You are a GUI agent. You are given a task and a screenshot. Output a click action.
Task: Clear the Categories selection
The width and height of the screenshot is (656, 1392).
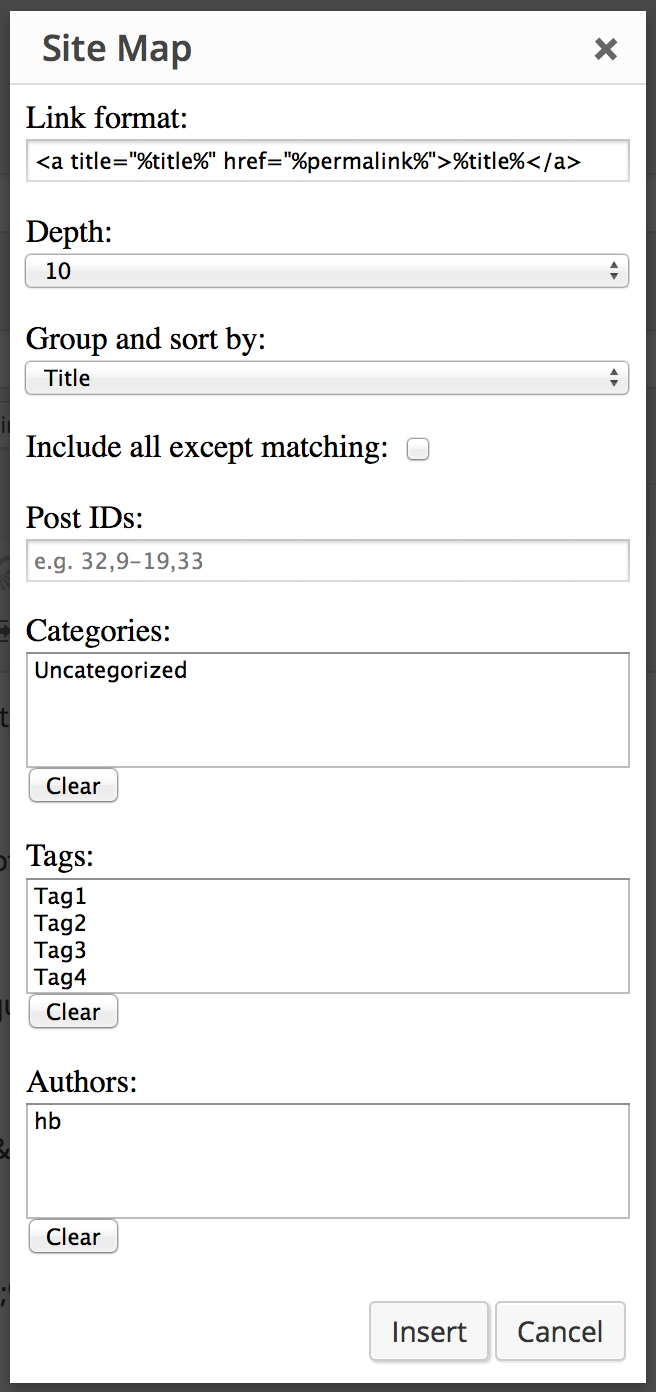coord(73,786)
